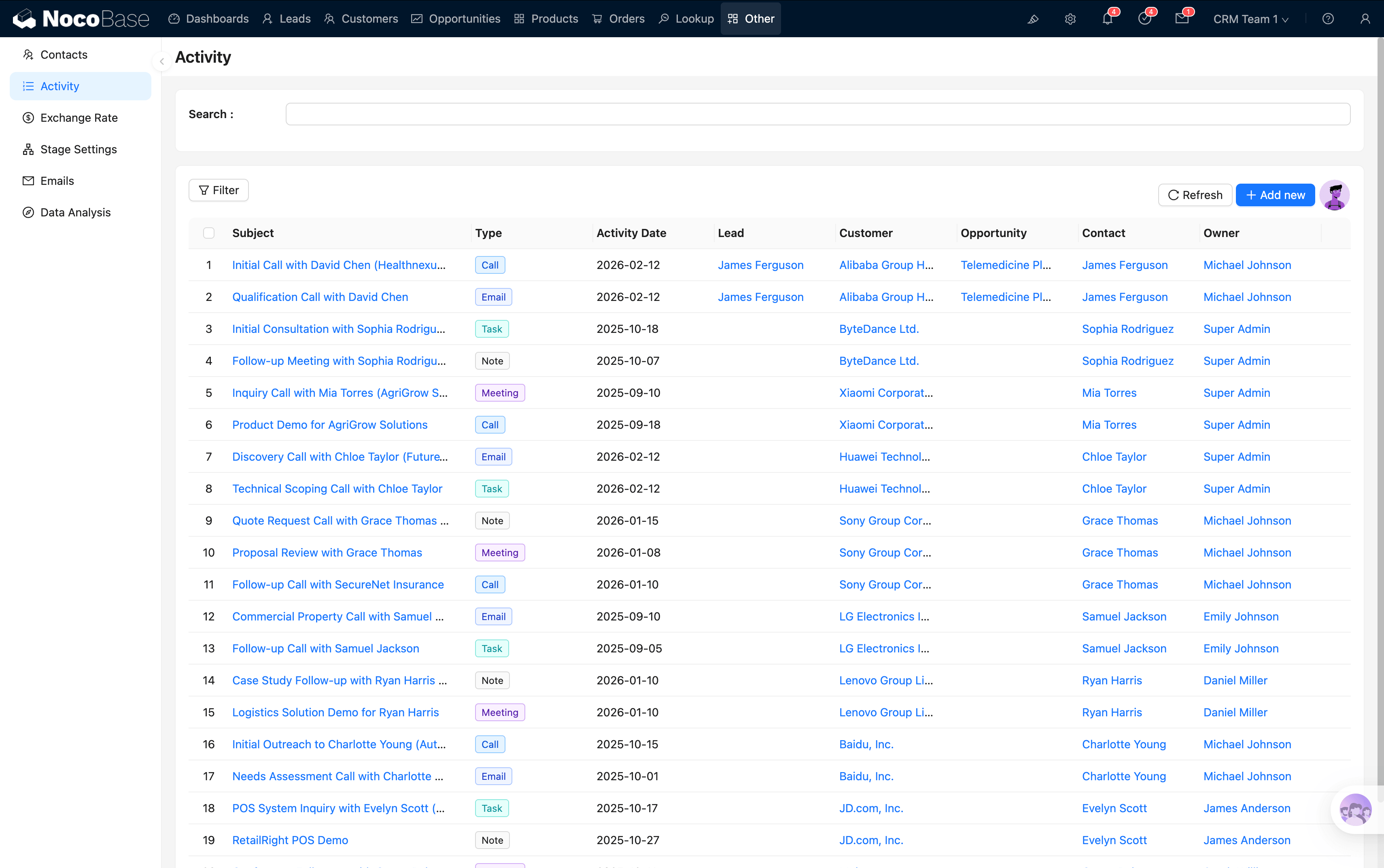Click the Add new button
Screen dimensions: 1384x868
tap(1275, 195)
